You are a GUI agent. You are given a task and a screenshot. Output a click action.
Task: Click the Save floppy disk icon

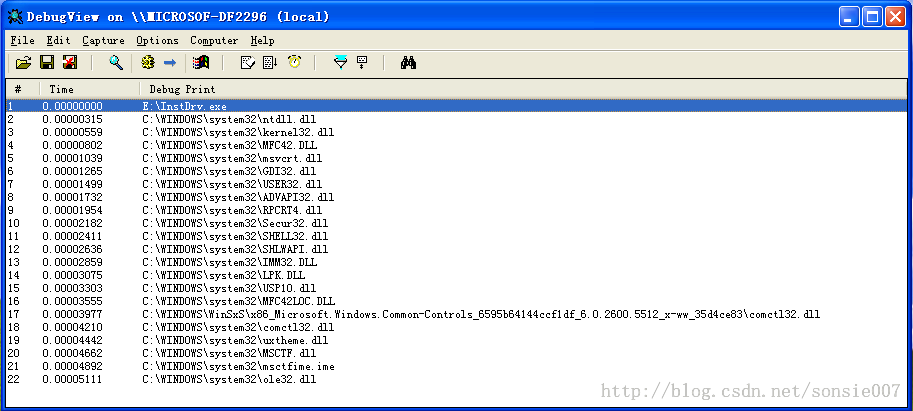click(47, 62)
